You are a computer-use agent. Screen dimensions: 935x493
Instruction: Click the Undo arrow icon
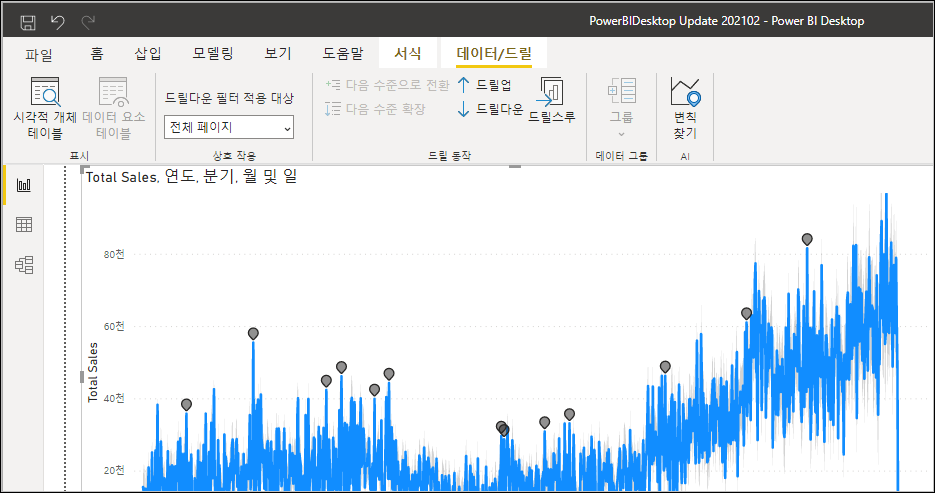(58, 23)
